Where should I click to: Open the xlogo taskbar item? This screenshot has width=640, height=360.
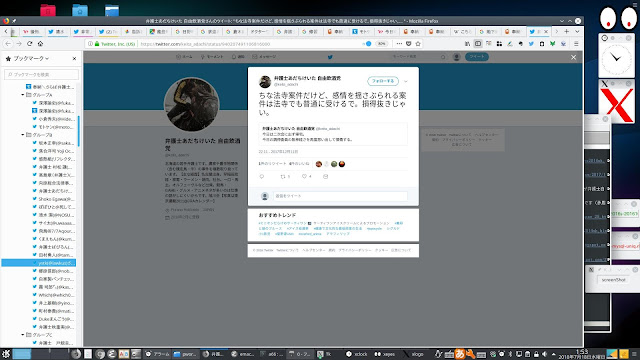pyautogui.click(x=413, y=354)
